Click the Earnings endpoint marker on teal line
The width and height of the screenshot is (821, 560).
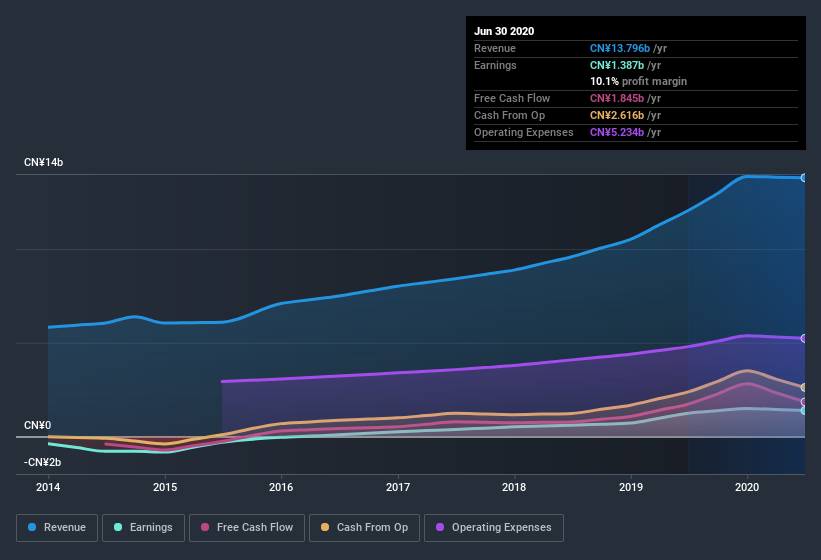(x=803, y=411)
